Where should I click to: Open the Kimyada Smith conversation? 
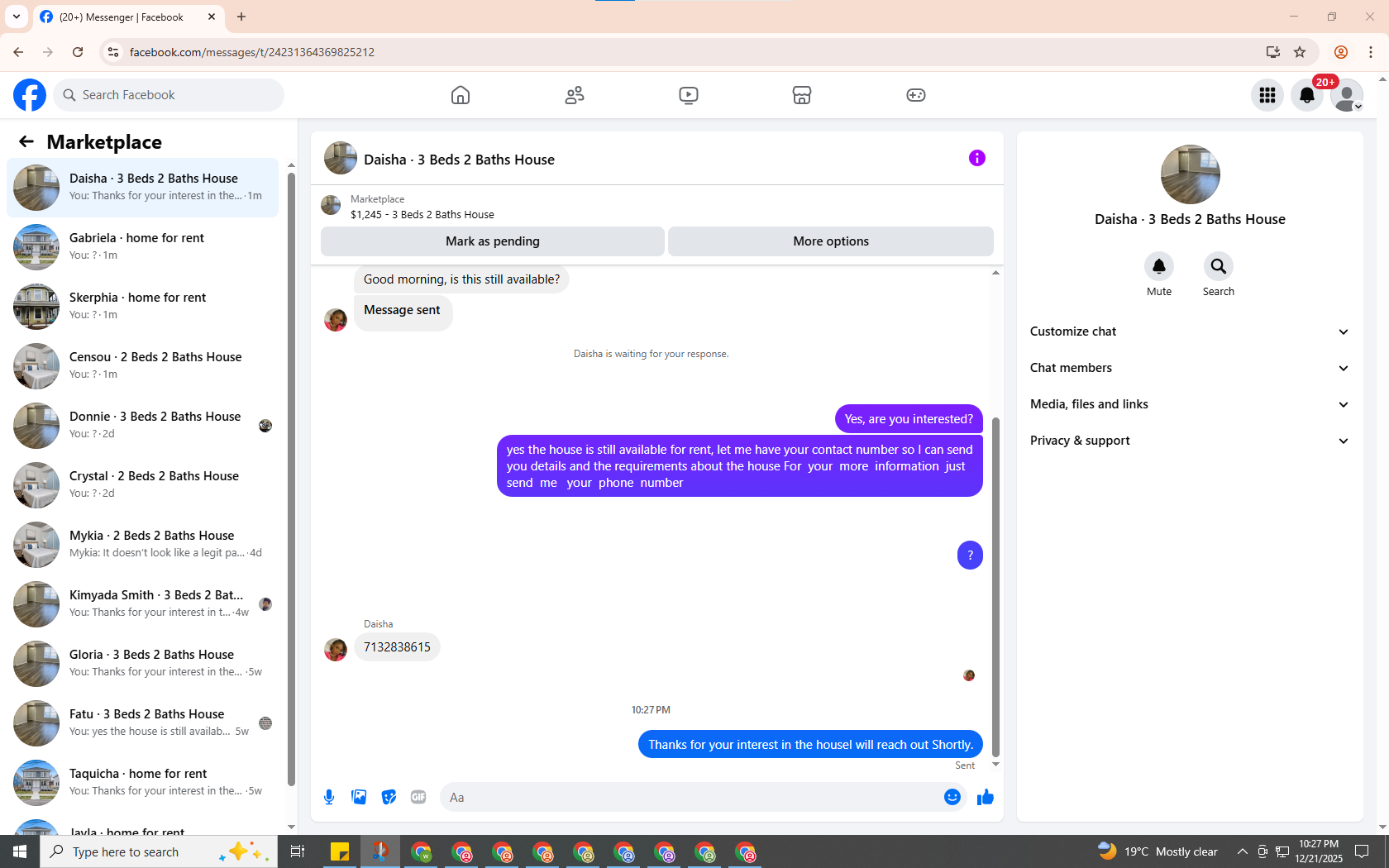(x=142, y=604)
